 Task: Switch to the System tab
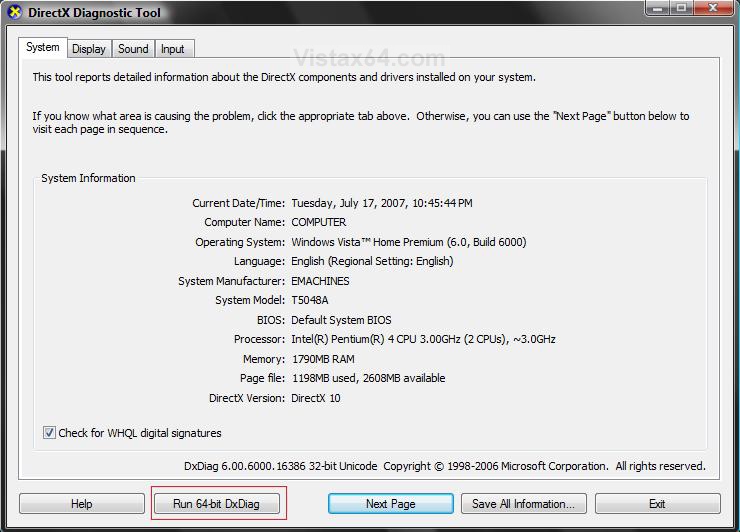point(43,48)
